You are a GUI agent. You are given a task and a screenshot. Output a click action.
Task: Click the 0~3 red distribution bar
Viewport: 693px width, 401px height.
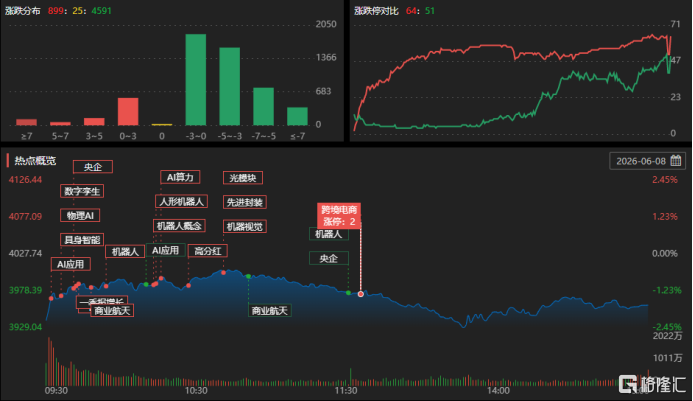click(128, 112)
